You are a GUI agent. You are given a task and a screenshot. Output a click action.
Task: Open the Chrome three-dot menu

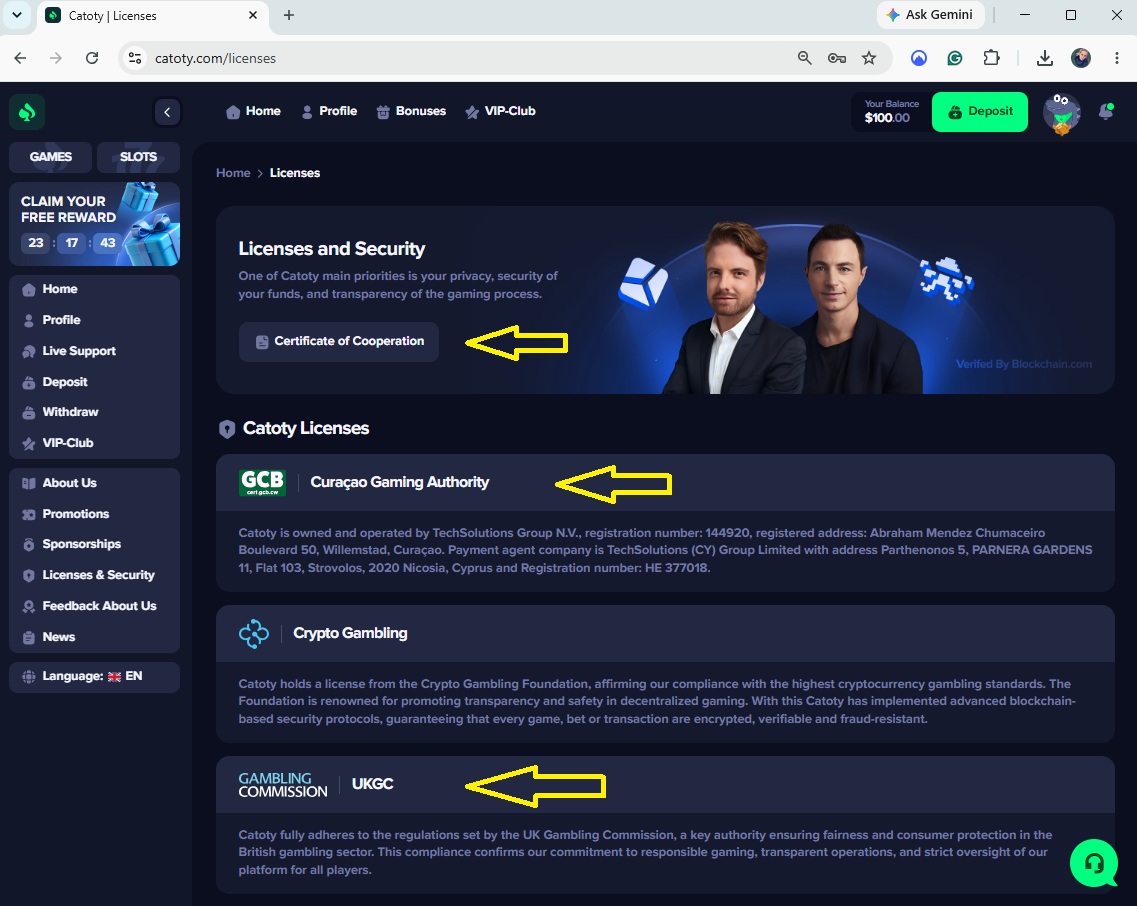click(1117, 58)
